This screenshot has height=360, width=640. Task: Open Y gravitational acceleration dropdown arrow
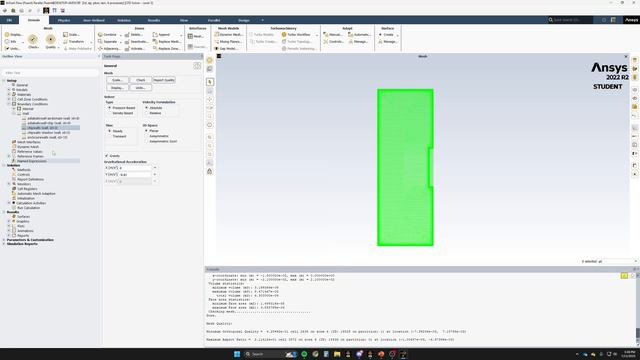pos(155,174)
